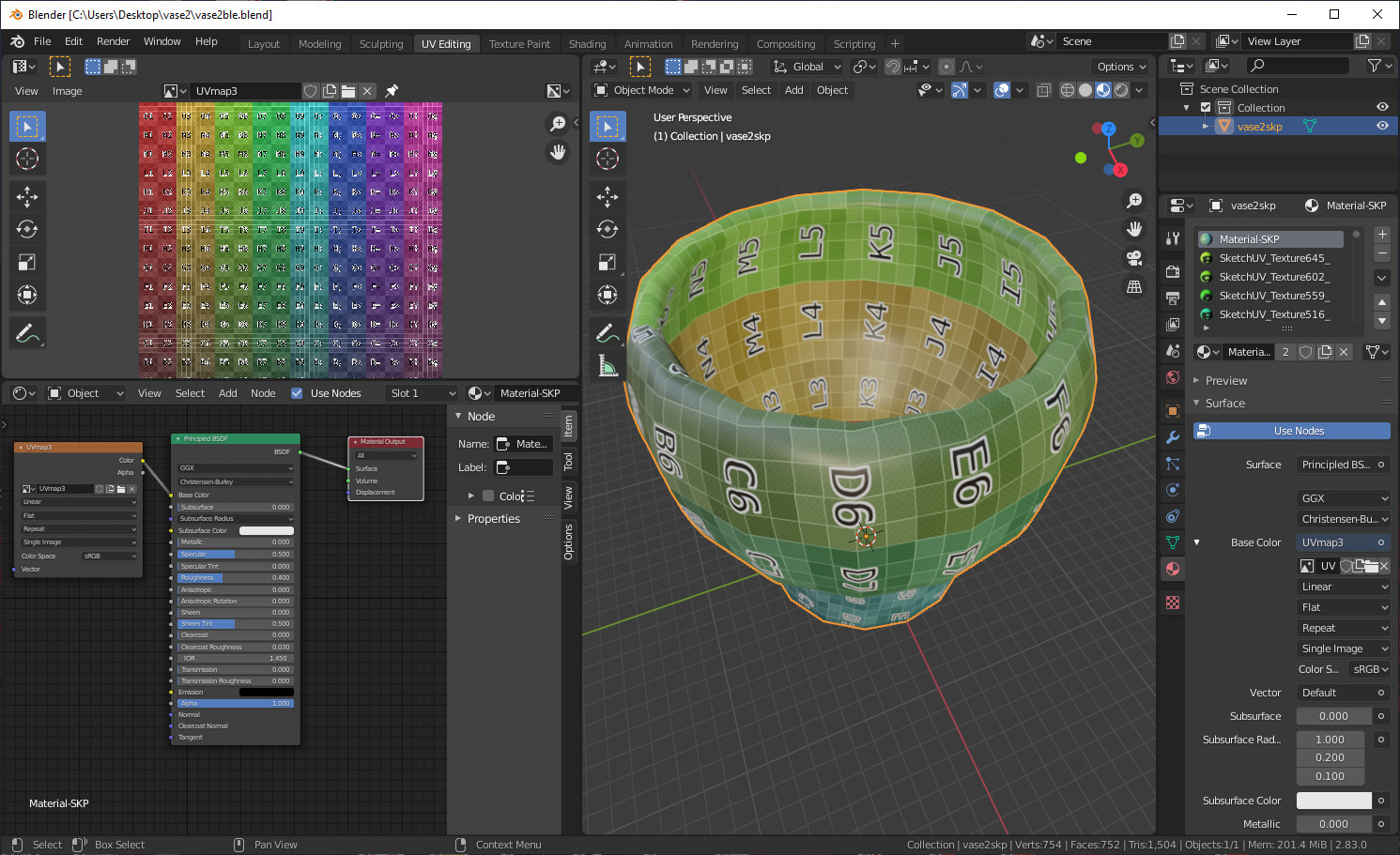Select the Measure tool in 3D viewport
Image resolution: width=1400 pixels, height=855 pixels.
[x=608, y=366]
